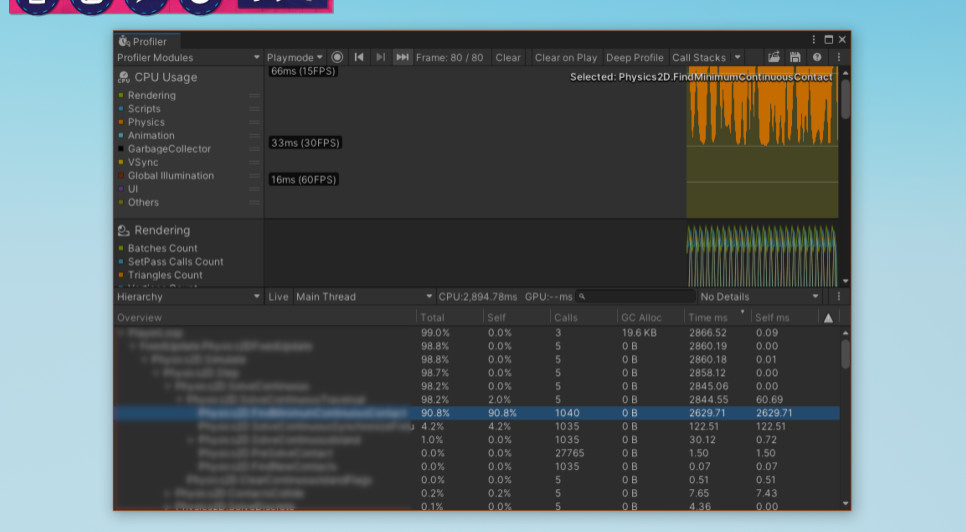The image size is (966, 532).
Task: Toggle VSync category visibility
Action: [x=121, y=162]
